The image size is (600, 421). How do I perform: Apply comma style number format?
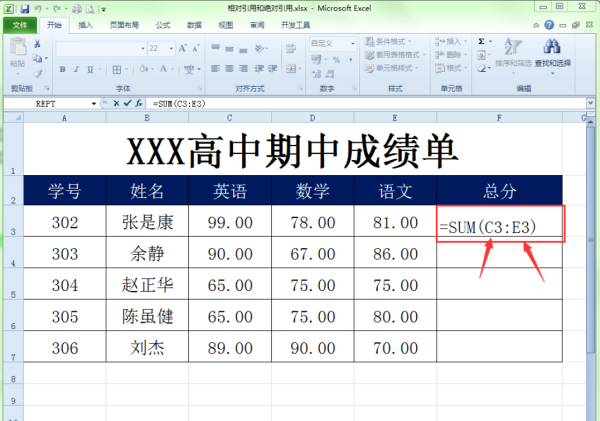351,60
